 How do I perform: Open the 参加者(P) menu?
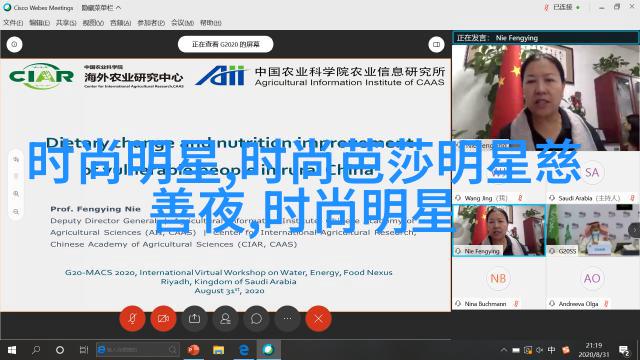point(151,23)
